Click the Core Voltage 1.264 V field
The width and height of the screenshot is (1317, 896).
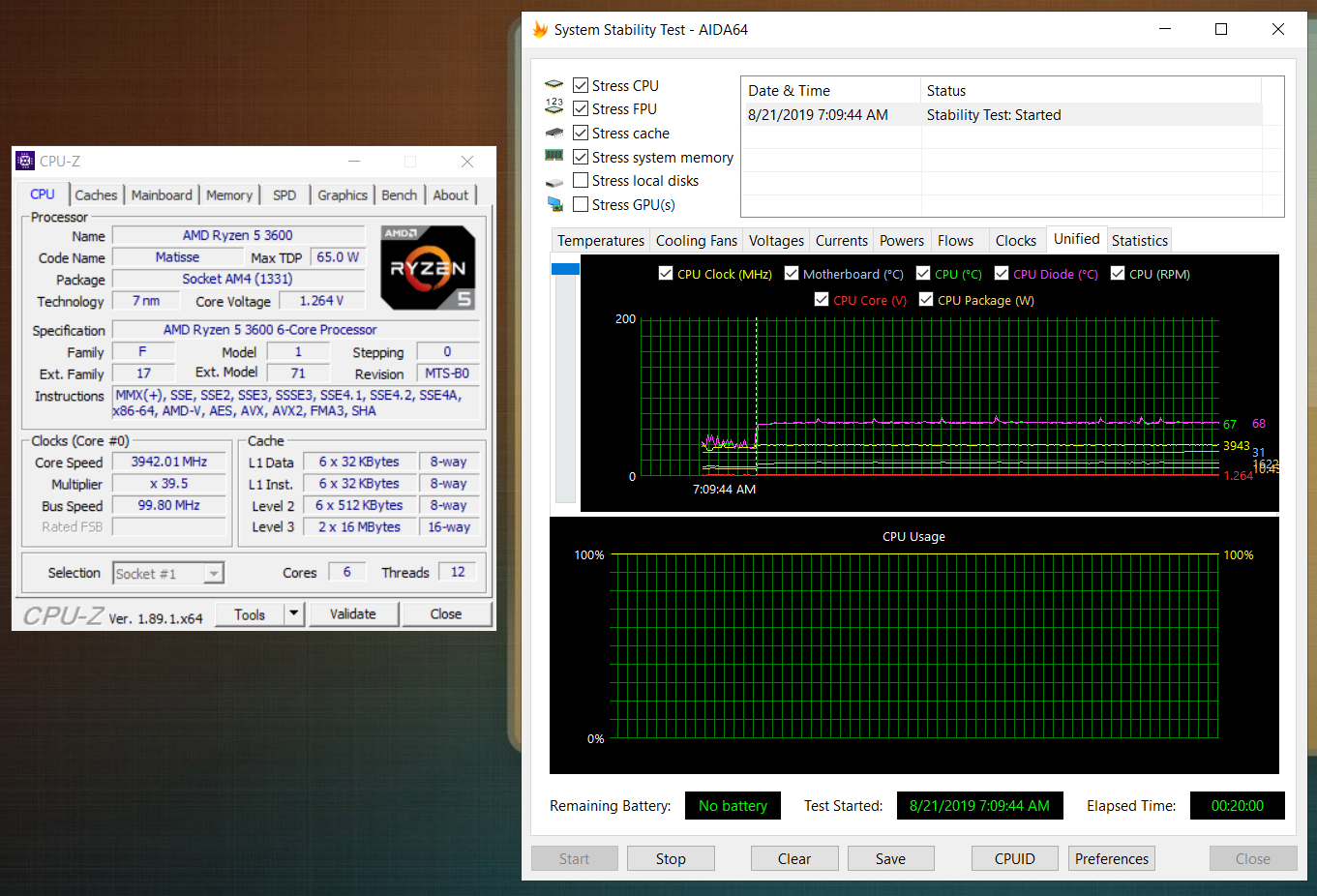pos(322,301)
